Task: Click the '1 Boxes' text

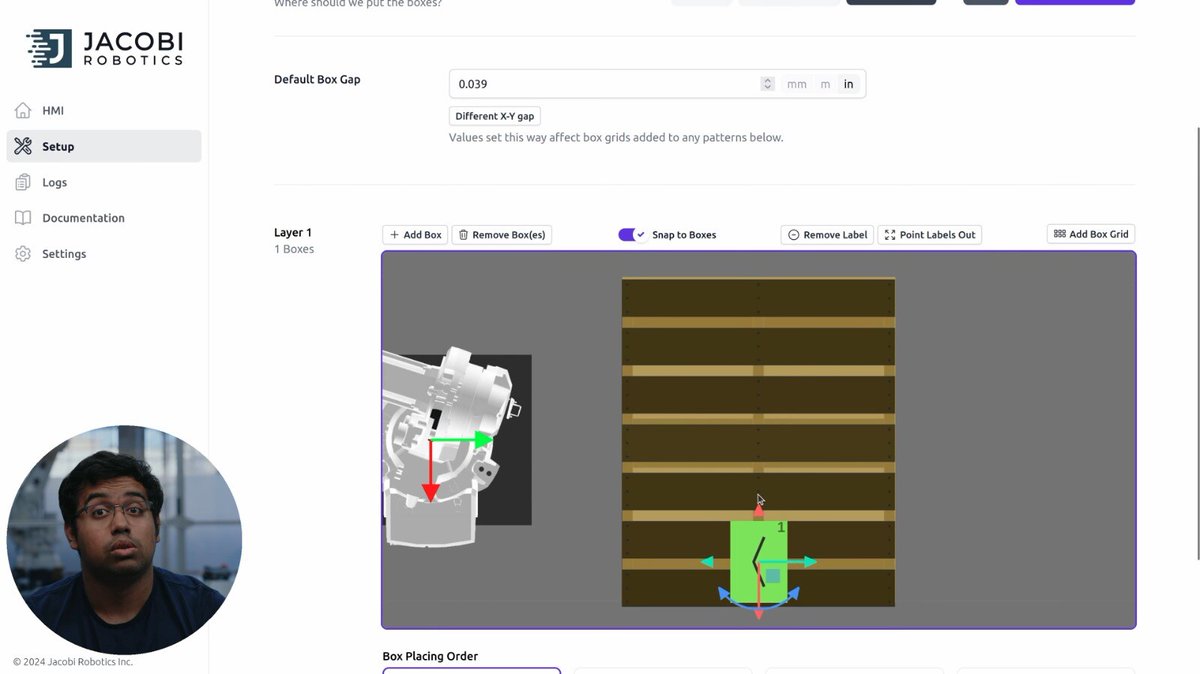Action: tap(294, 249)
